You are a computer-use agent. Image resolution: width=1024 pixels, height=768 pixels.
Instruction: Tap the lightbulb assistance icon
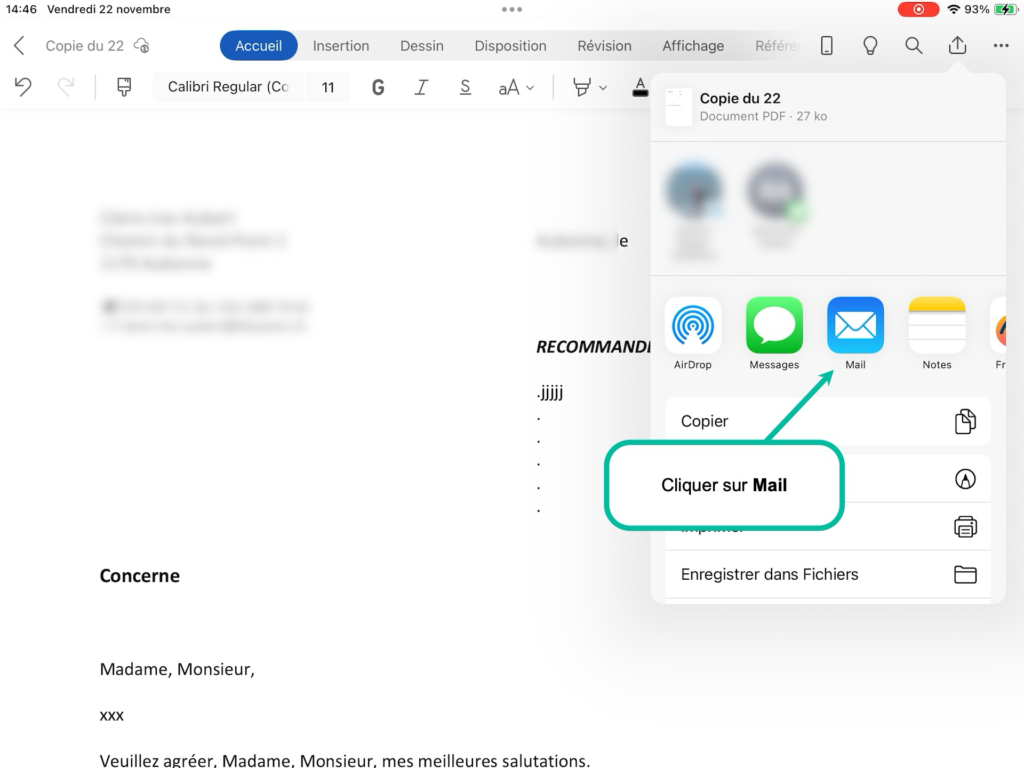[x=870, y=46]
